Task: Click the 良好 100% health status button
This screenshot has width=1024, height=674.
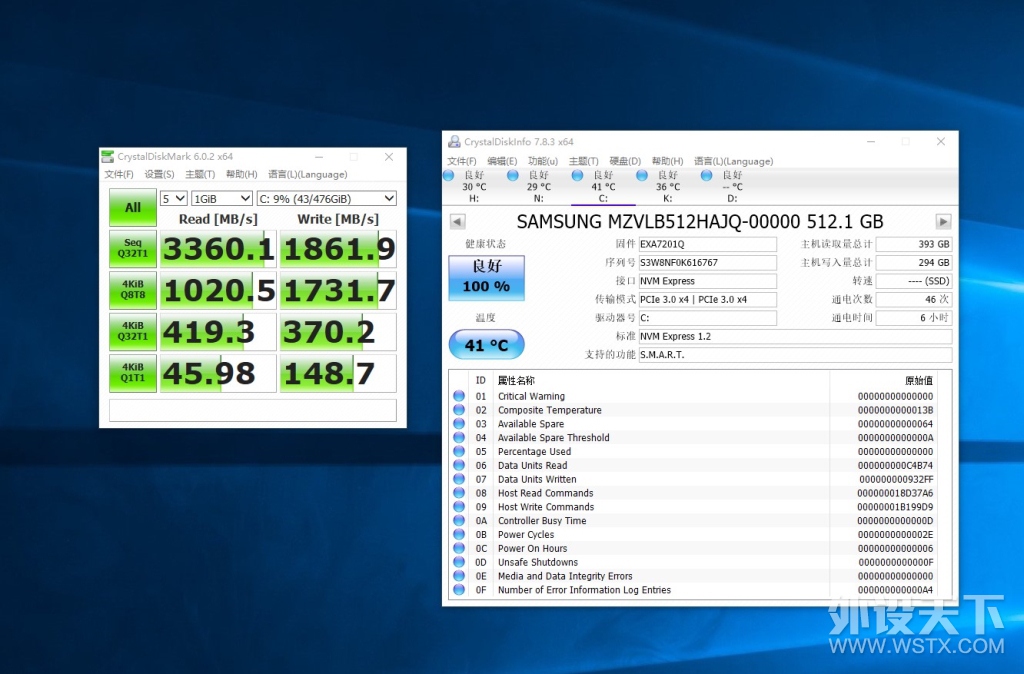Action: (x=487, y=278)
